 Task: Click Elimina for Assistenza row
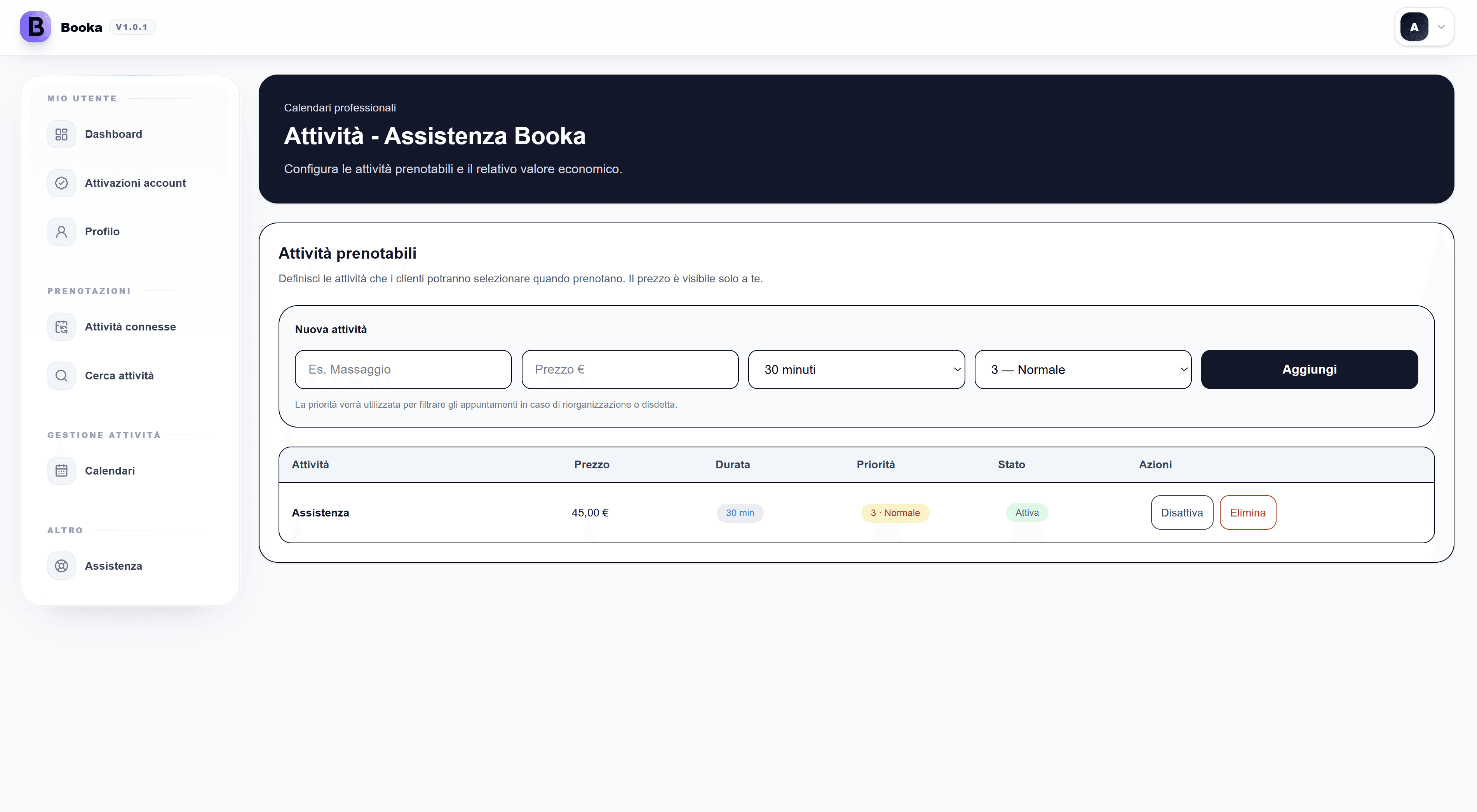coord(1248,512)
